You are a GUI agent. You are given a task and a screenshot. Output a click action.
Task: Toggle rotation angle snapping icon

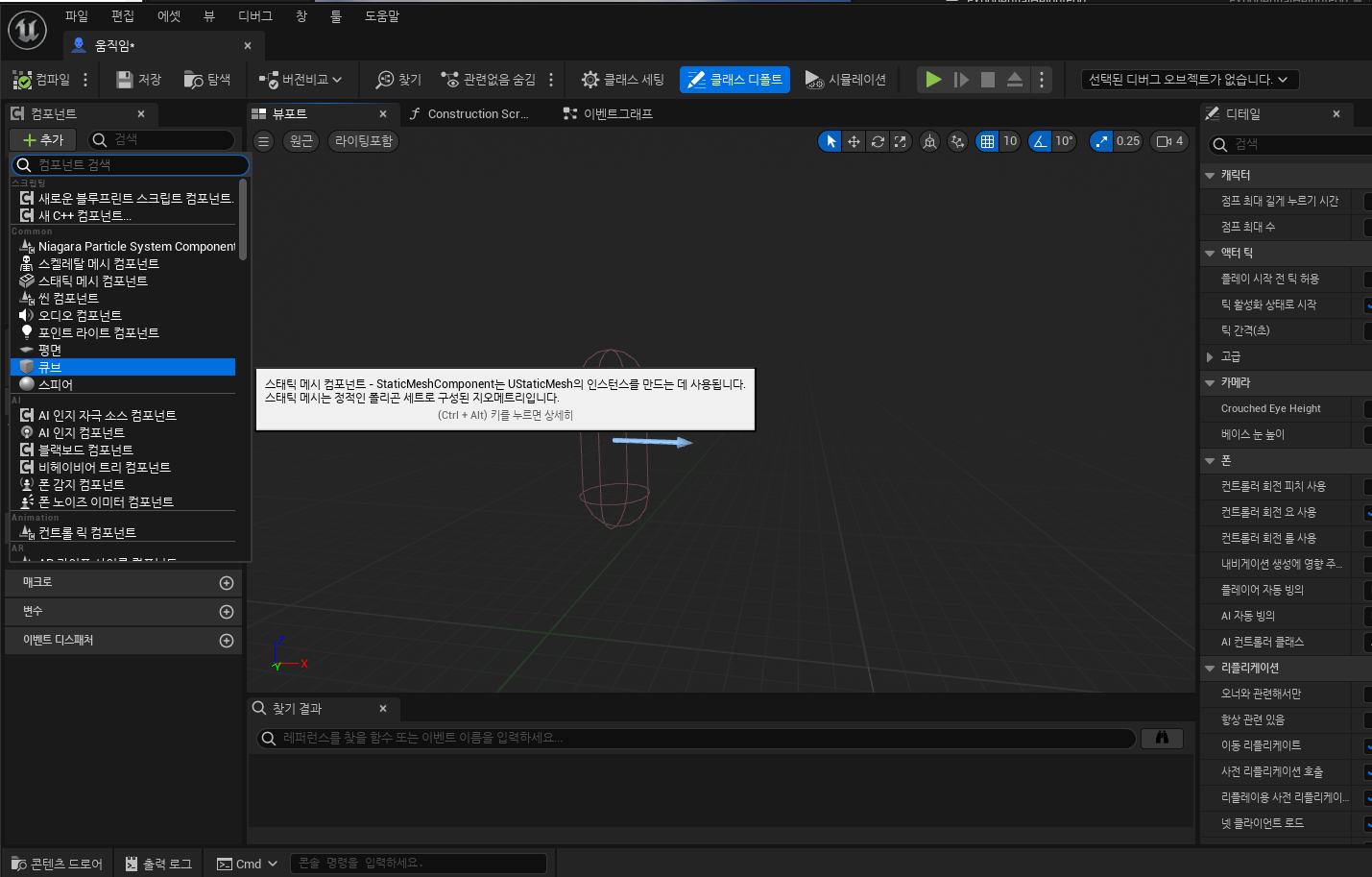[x=1040, y=141]
